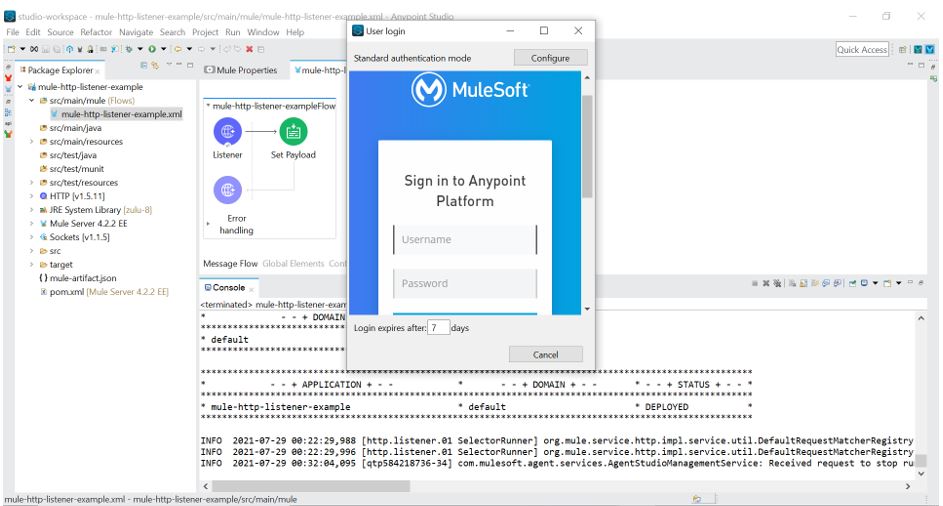Collapse the mule-http-listener-example project node
This screenshot has width=943, height=506.
click(20, 87)
